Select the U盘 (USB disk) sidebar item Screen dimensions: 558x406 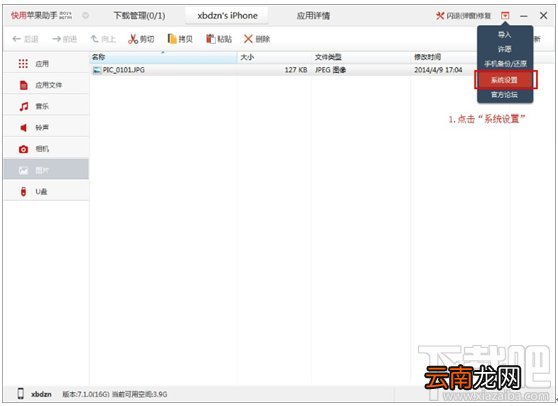coord(46,191)
